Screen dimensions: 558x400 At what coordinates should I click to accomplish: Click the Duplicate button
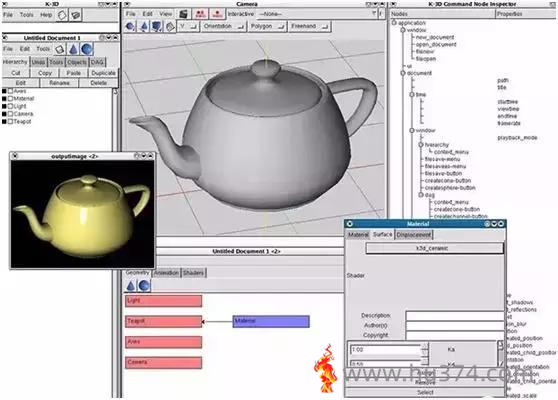point(103,73)
